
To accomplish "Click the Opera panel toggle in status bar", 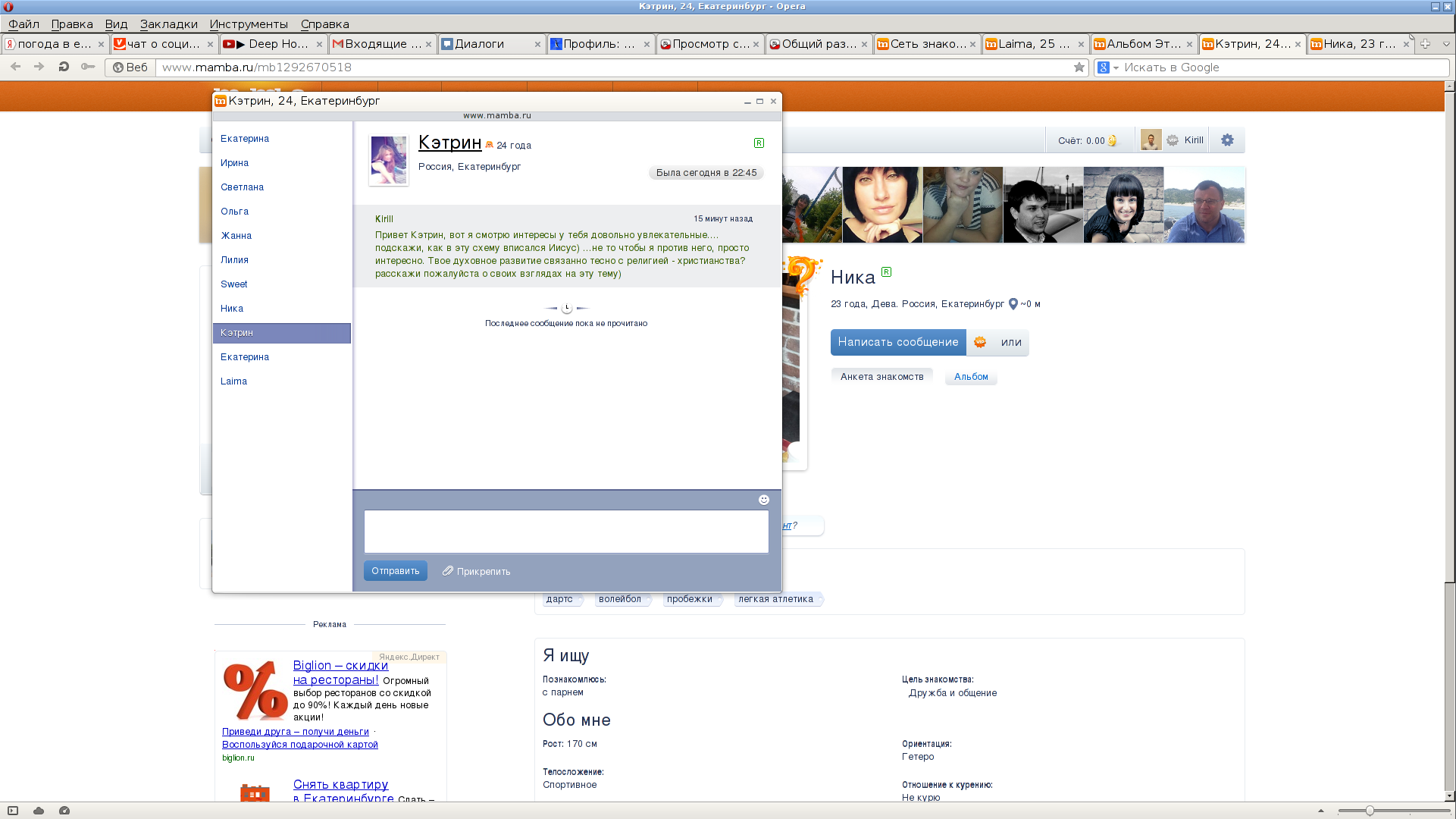I will 13,811.
